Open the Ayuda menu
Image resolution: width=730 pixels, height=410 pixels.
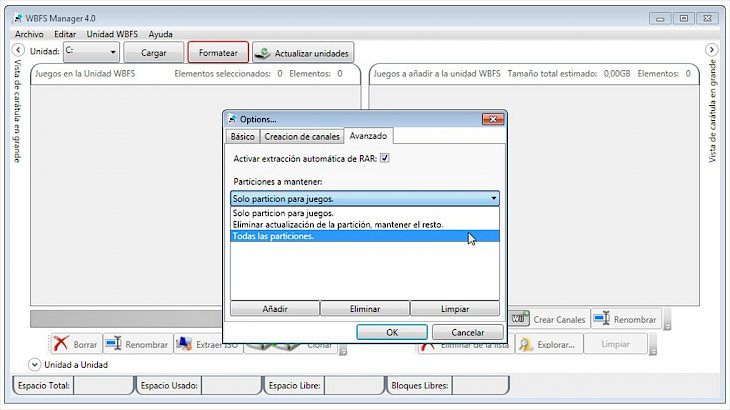tap(160, 34)
